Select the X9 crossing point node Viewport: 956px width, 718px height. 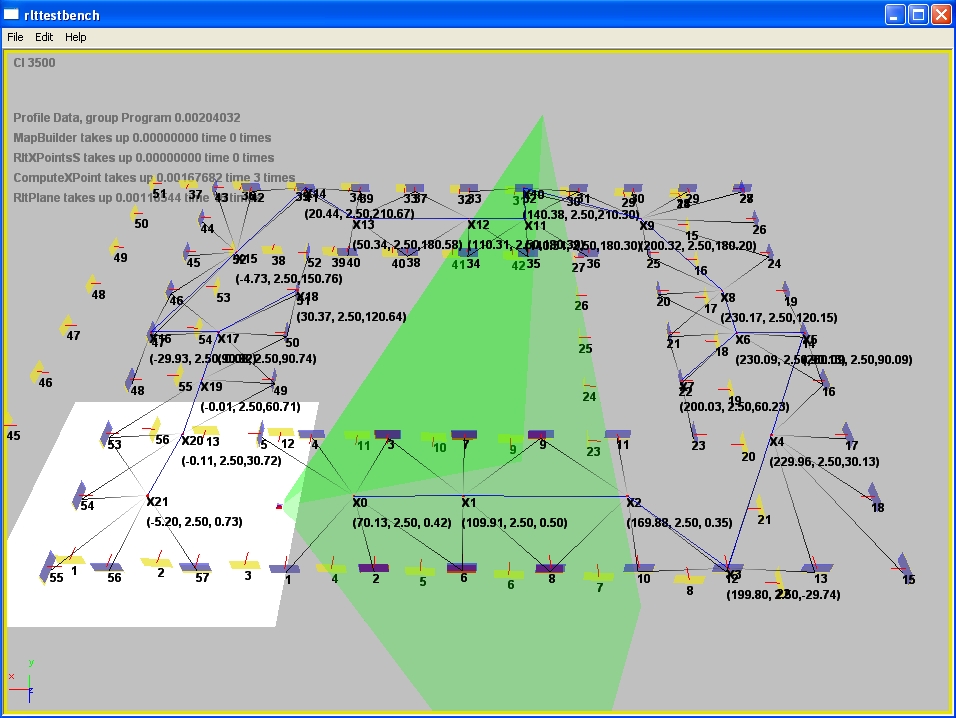pyautogui.click(x=646, y=226)
